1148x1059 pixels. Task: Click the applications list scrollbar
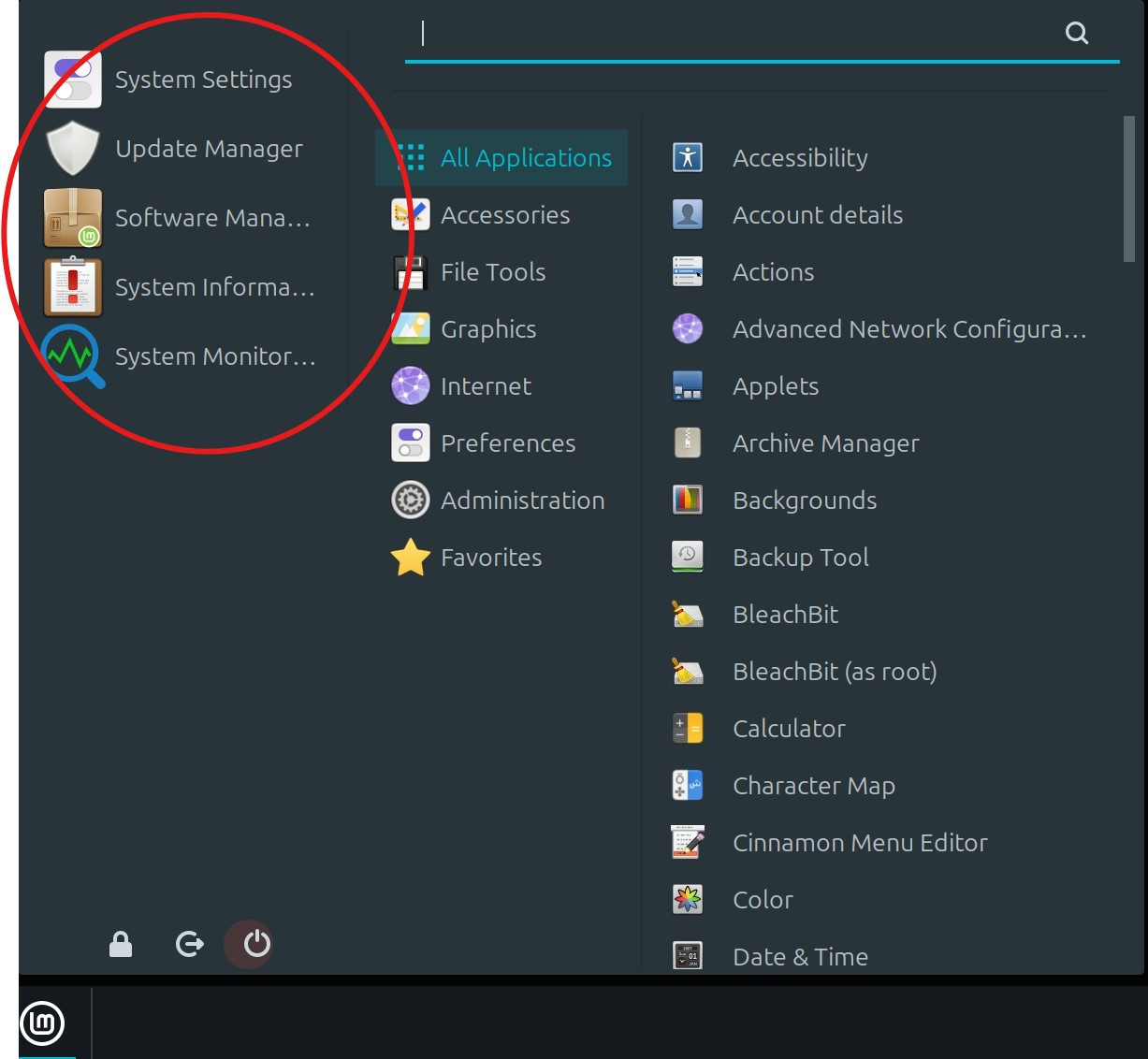tap(1128, 189)
